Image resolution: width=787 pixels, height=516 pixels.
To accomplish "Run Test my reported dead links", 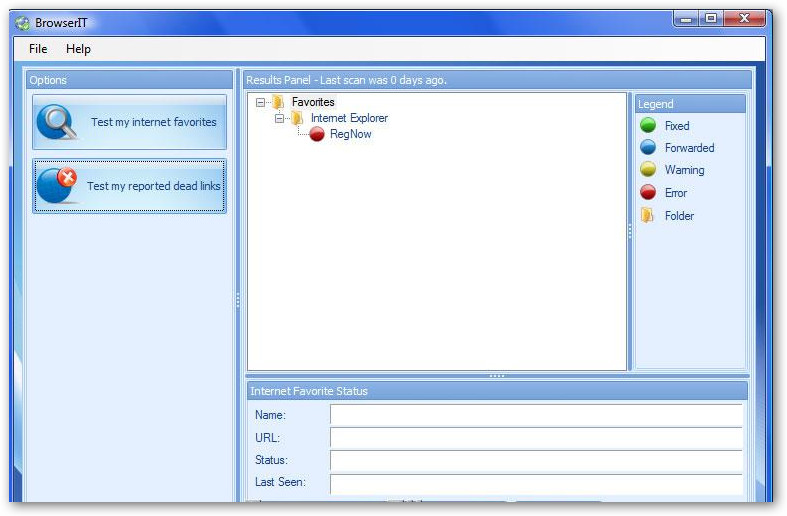I will [x=129, y=186].
